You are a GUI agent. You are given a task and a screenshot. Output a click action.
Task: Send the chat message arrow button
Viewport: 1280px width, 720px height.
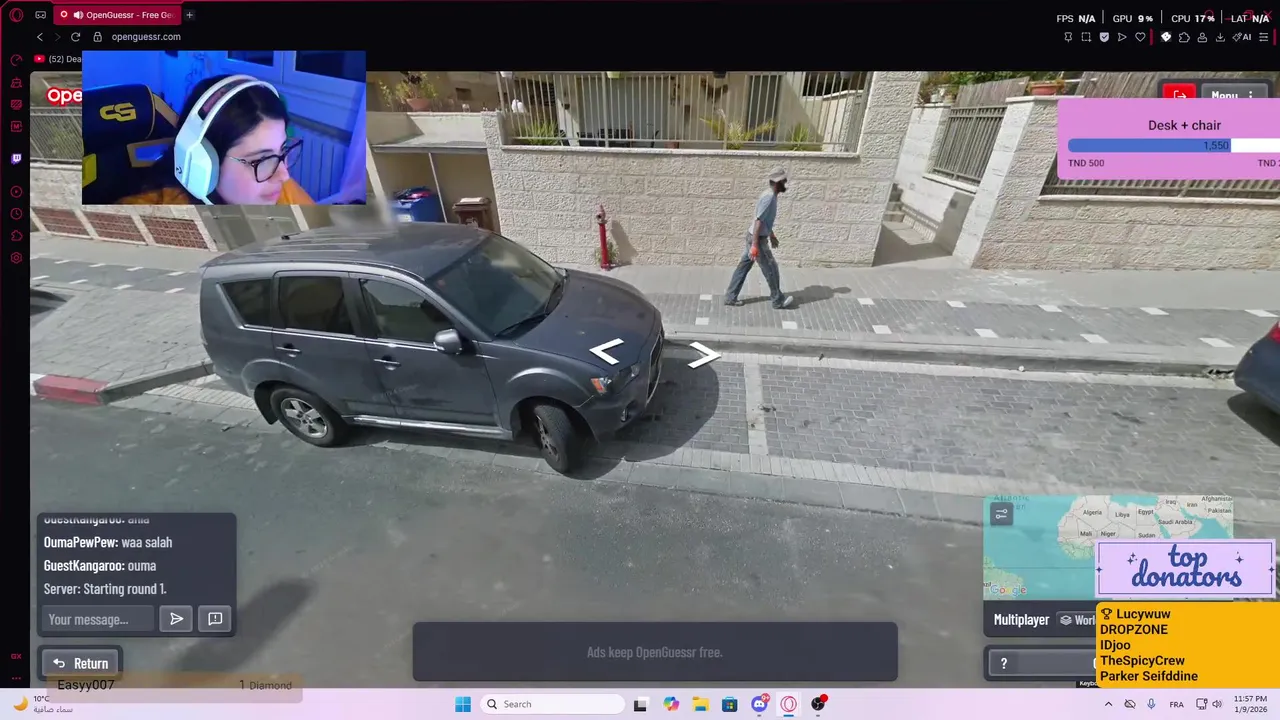tap(177, 619)
